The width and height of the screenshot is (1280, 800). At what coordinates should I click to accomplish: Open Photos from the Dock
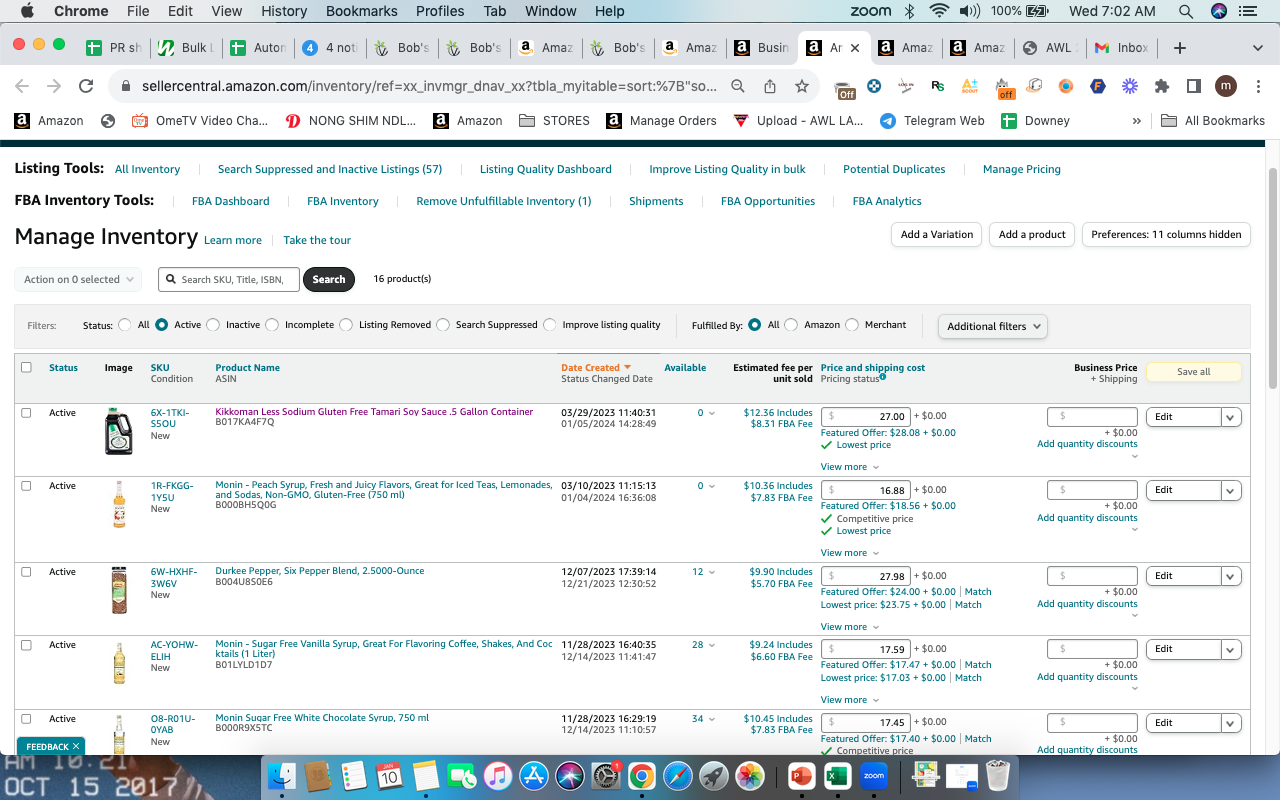(749, 775)
